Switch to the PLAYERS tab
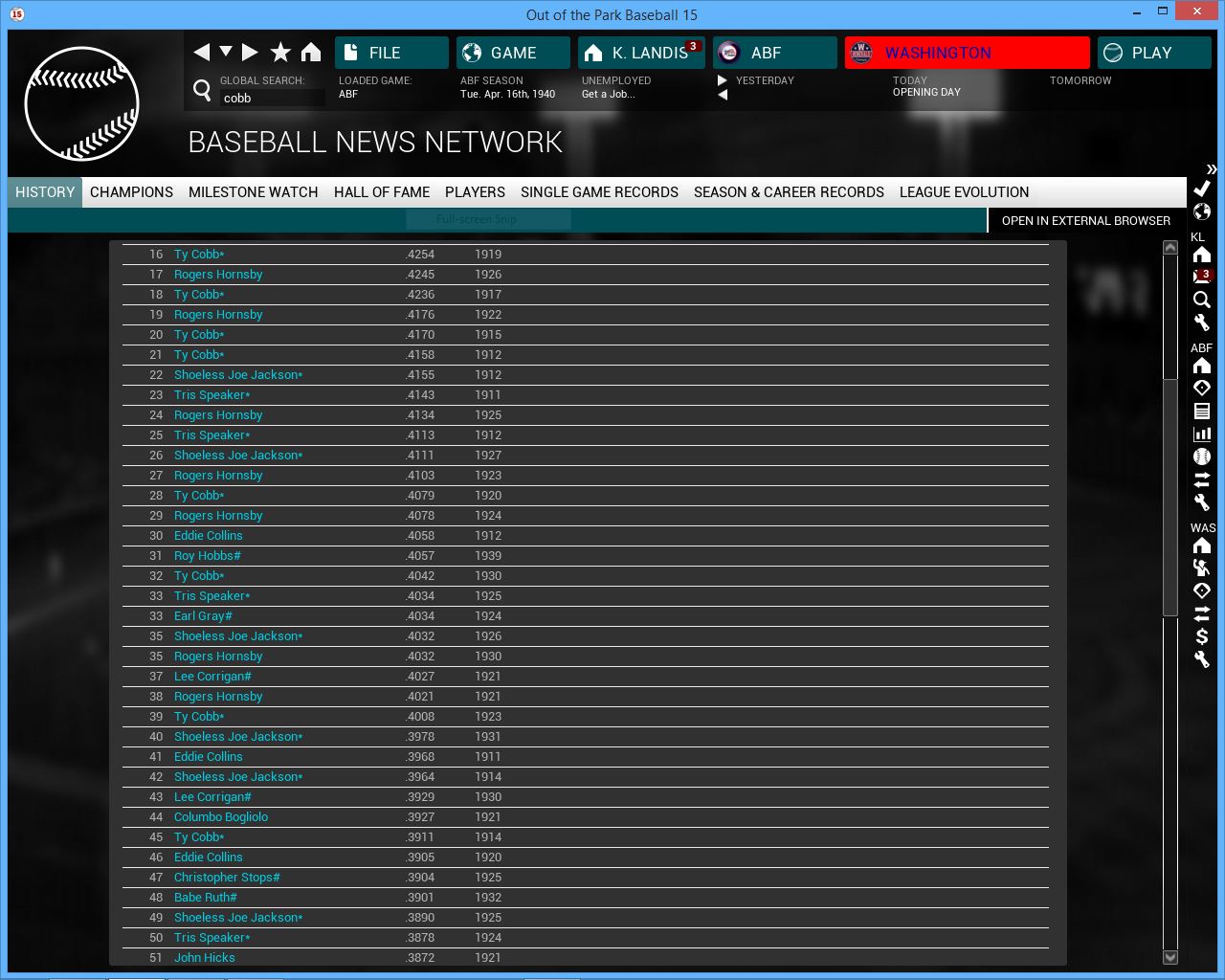 (x=475, y=191)
